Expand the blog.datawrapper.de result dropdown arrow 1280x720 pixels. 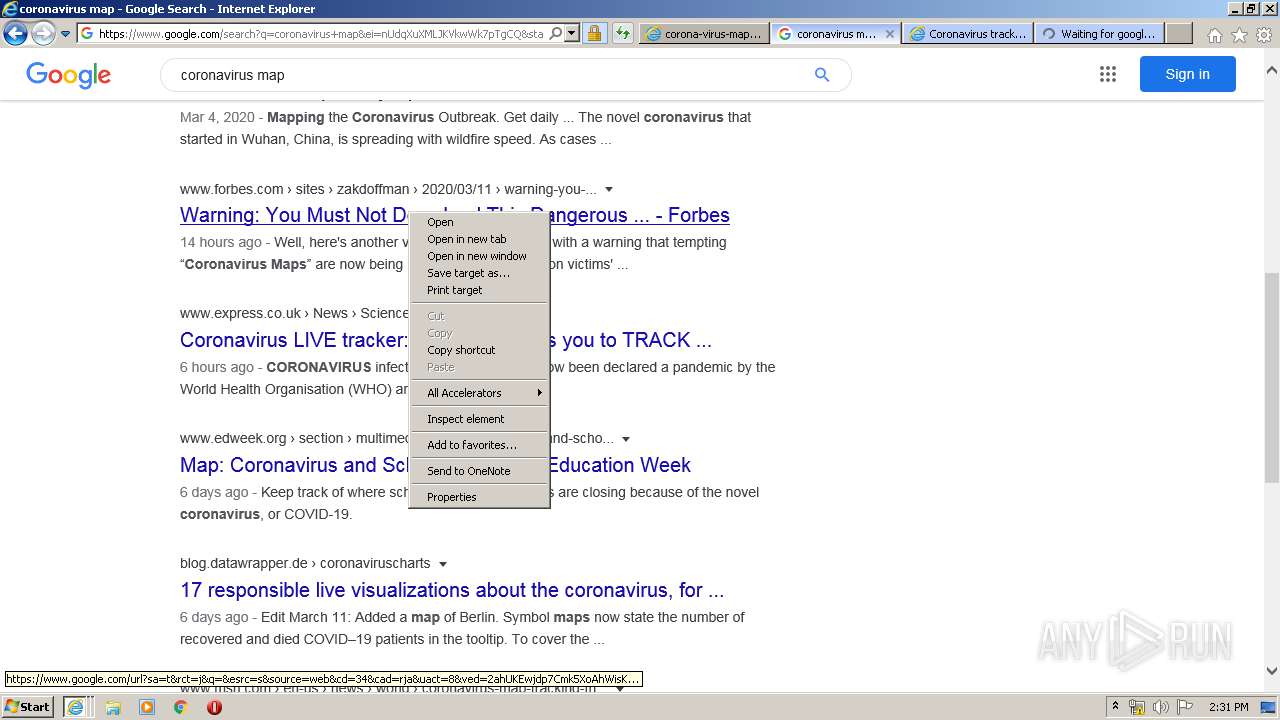click(x=443, y=564)
